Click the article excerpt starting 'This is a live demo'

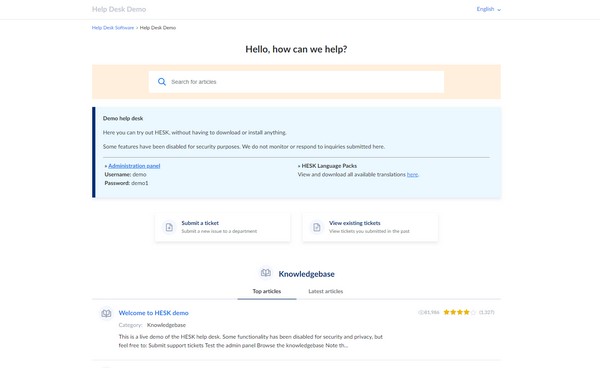coord(251,341)
